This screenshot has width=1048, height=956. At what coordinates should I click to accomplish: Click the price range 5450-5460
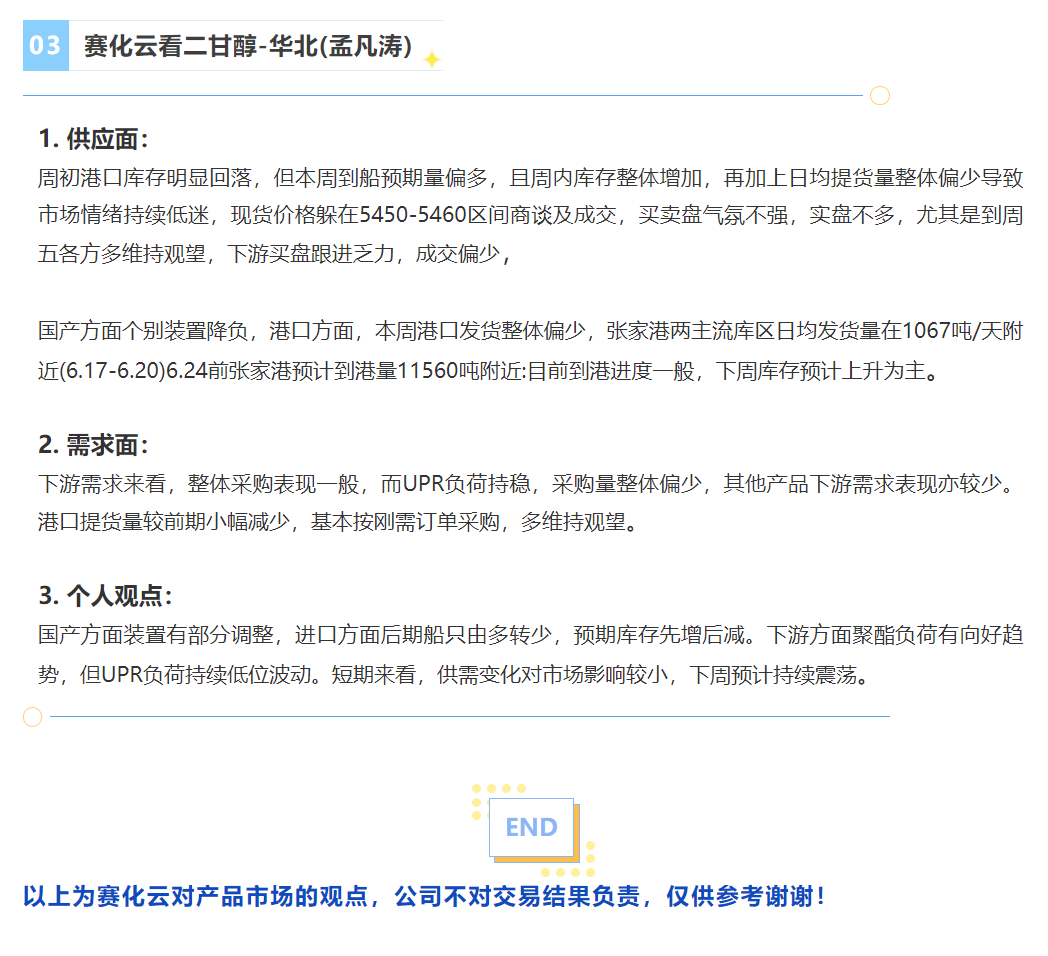tap(412, 215)
